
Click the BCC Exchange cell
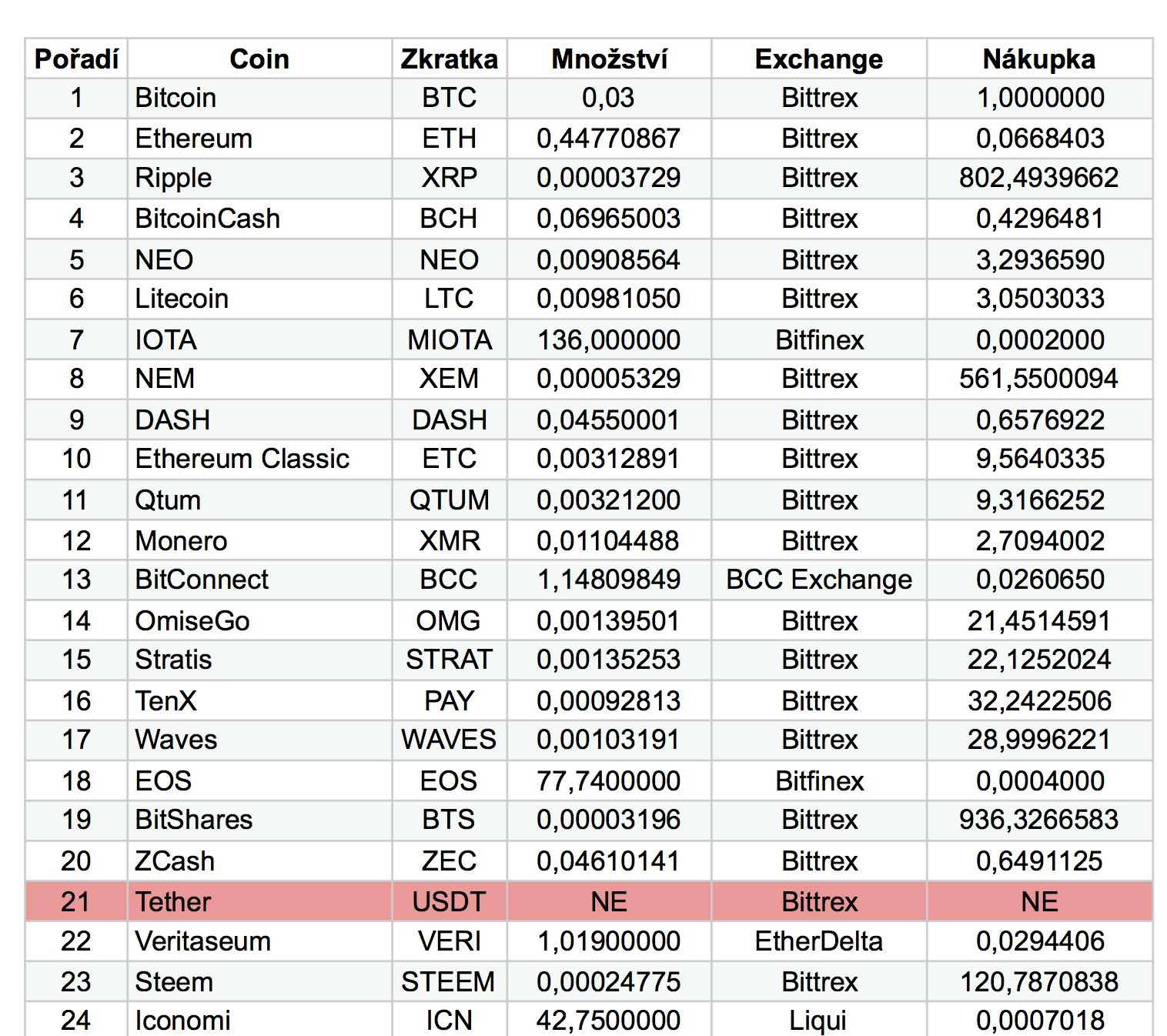pos(819,580)
